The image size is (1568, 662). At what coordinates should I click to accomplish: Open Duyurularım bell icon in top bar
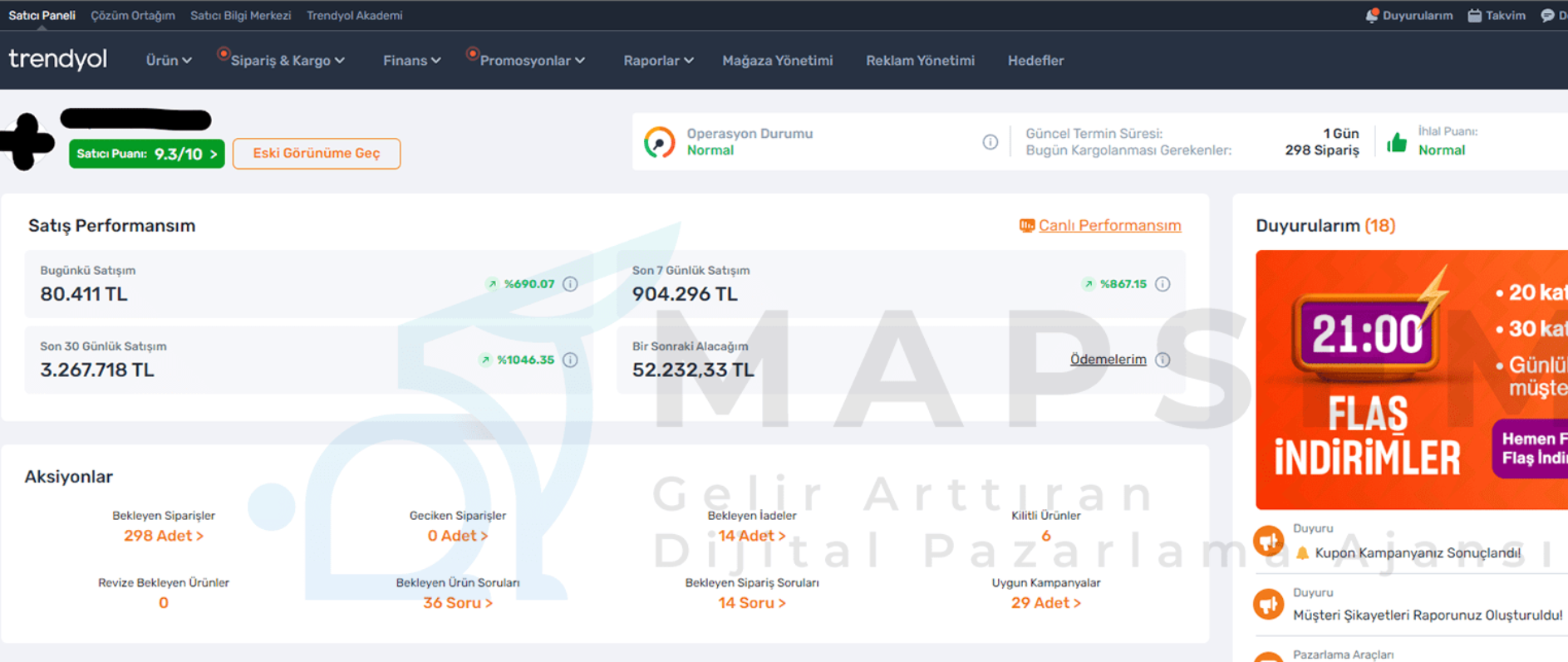point(1372,15)
